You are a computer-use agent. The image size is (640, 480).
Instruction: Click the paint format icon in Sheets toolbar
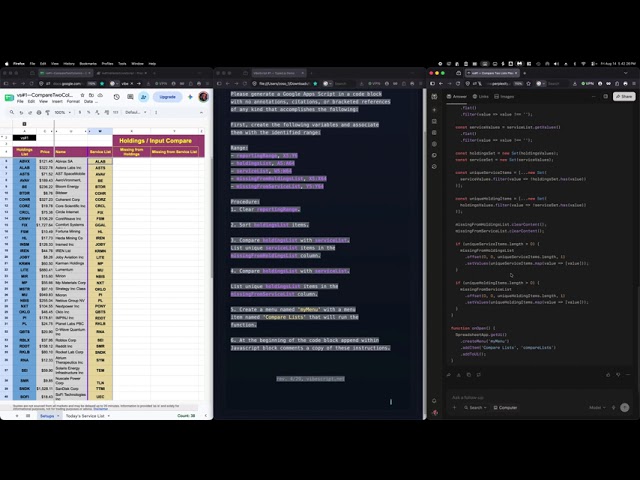[48, 112]
